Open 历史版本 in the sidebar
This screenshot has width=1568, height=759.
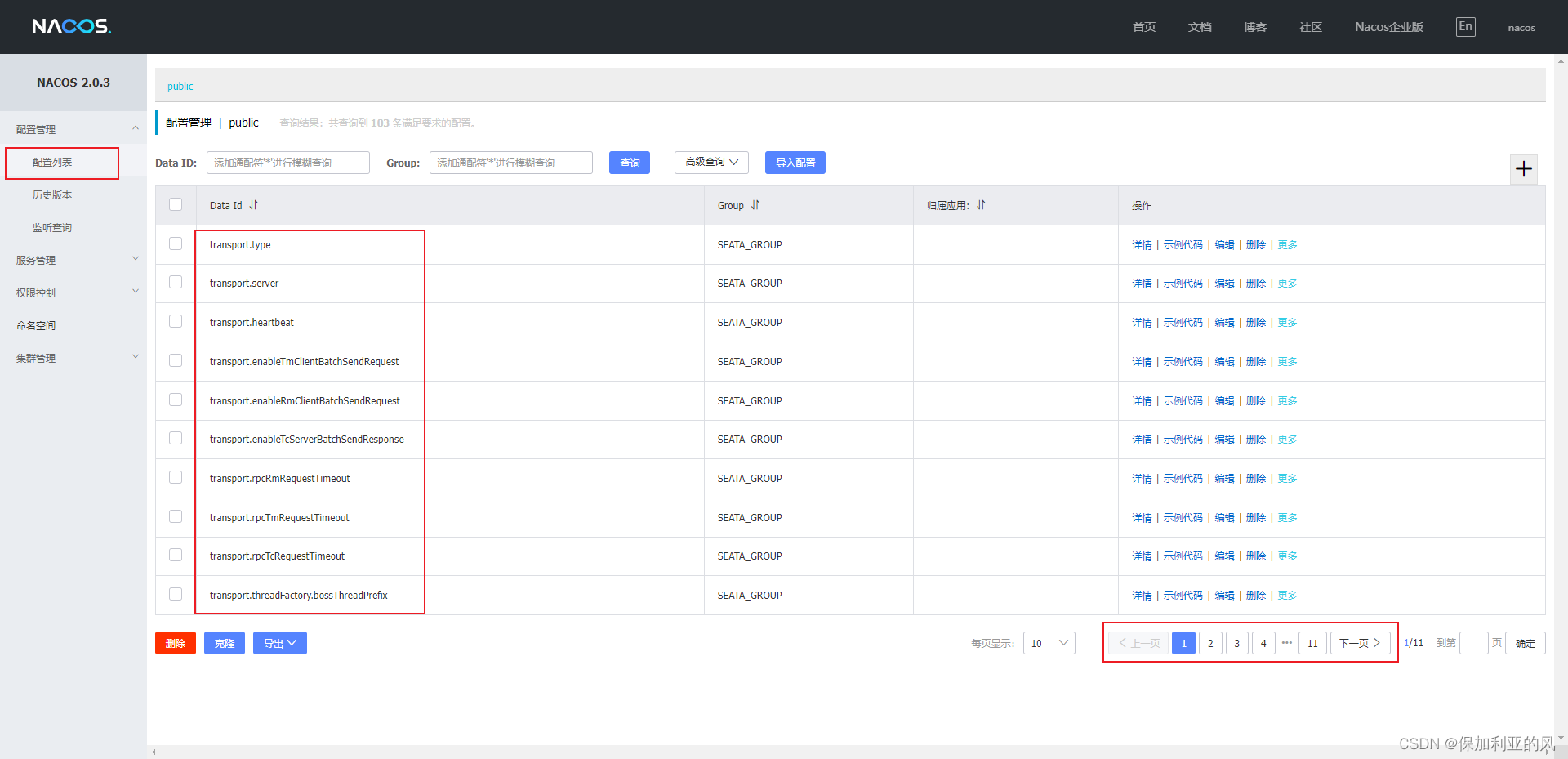[52, 195]
